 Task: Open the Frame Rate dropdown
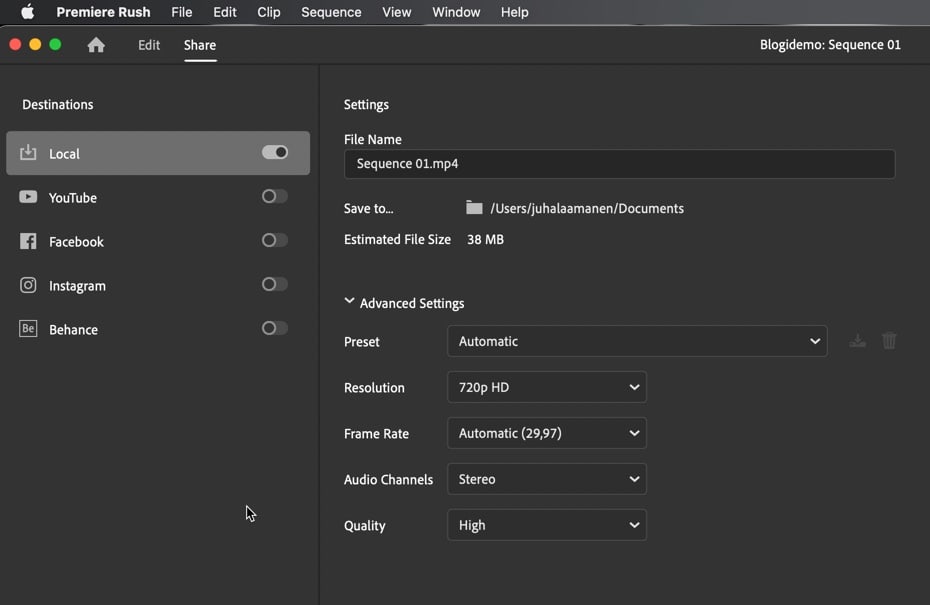point(546,434)
